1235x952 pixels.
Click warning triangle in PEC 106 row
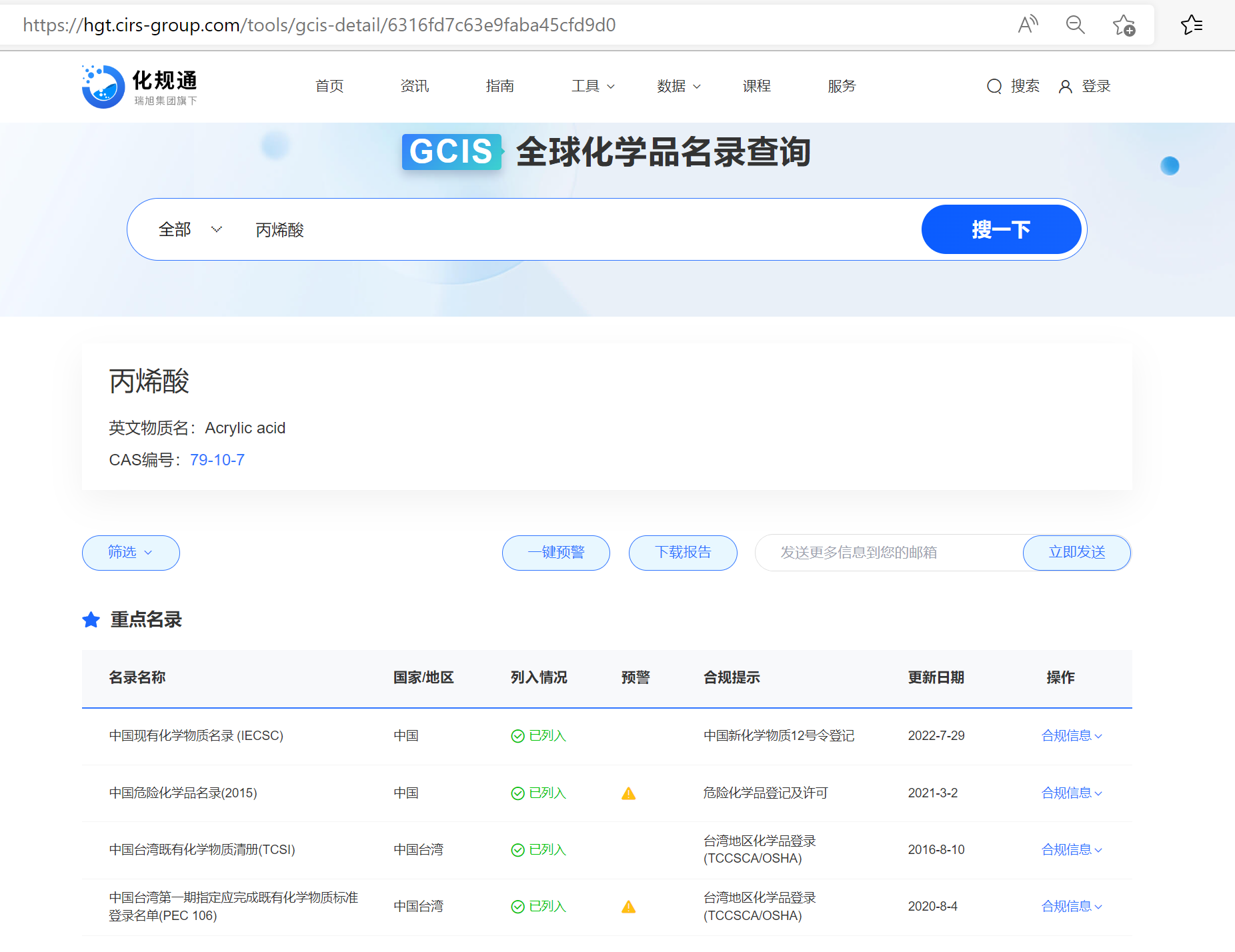click(x=629, y=907)
